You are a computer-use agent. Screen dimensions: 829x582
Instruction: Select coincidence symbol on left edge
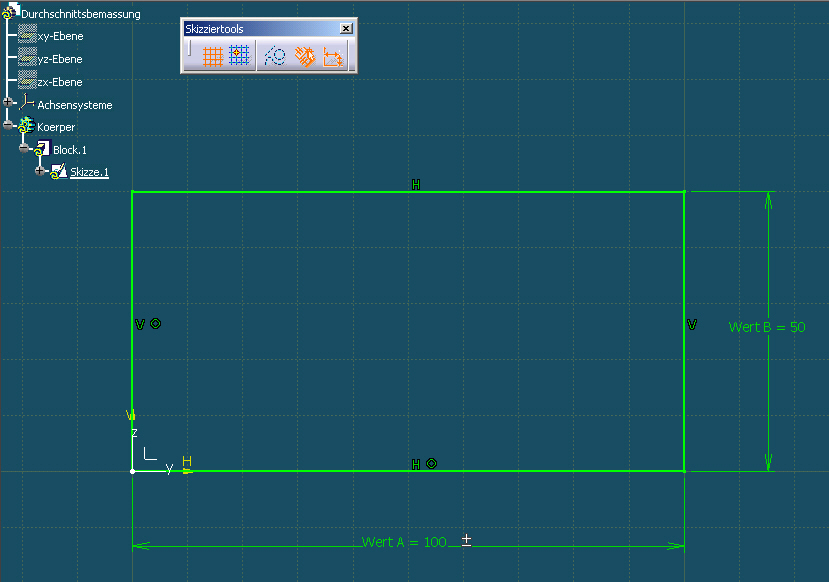(155, 324)
